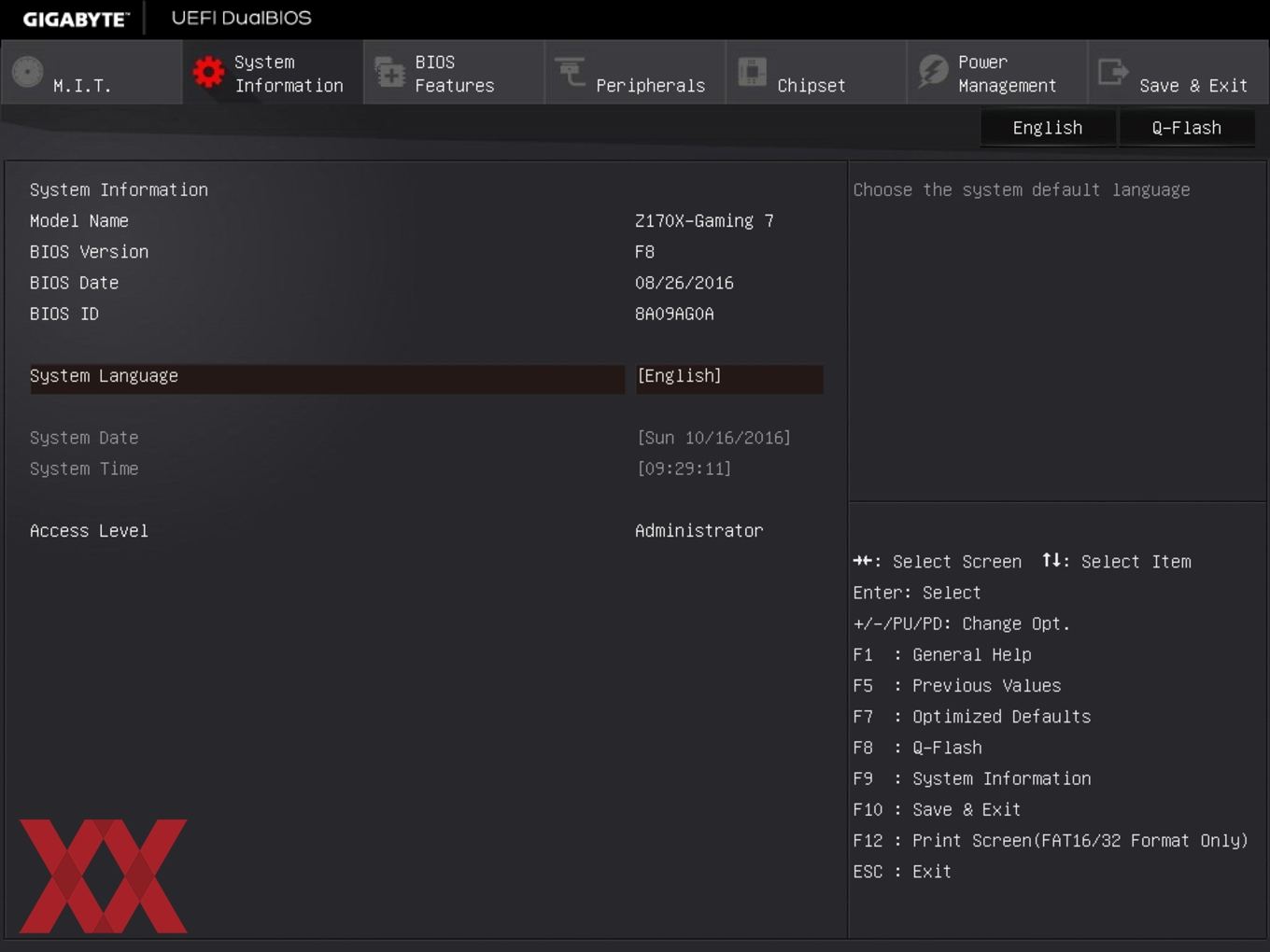This screenshot has height=952, width=1270.
Task: Click the Peripherals connector icon
Action: (570, 72)
